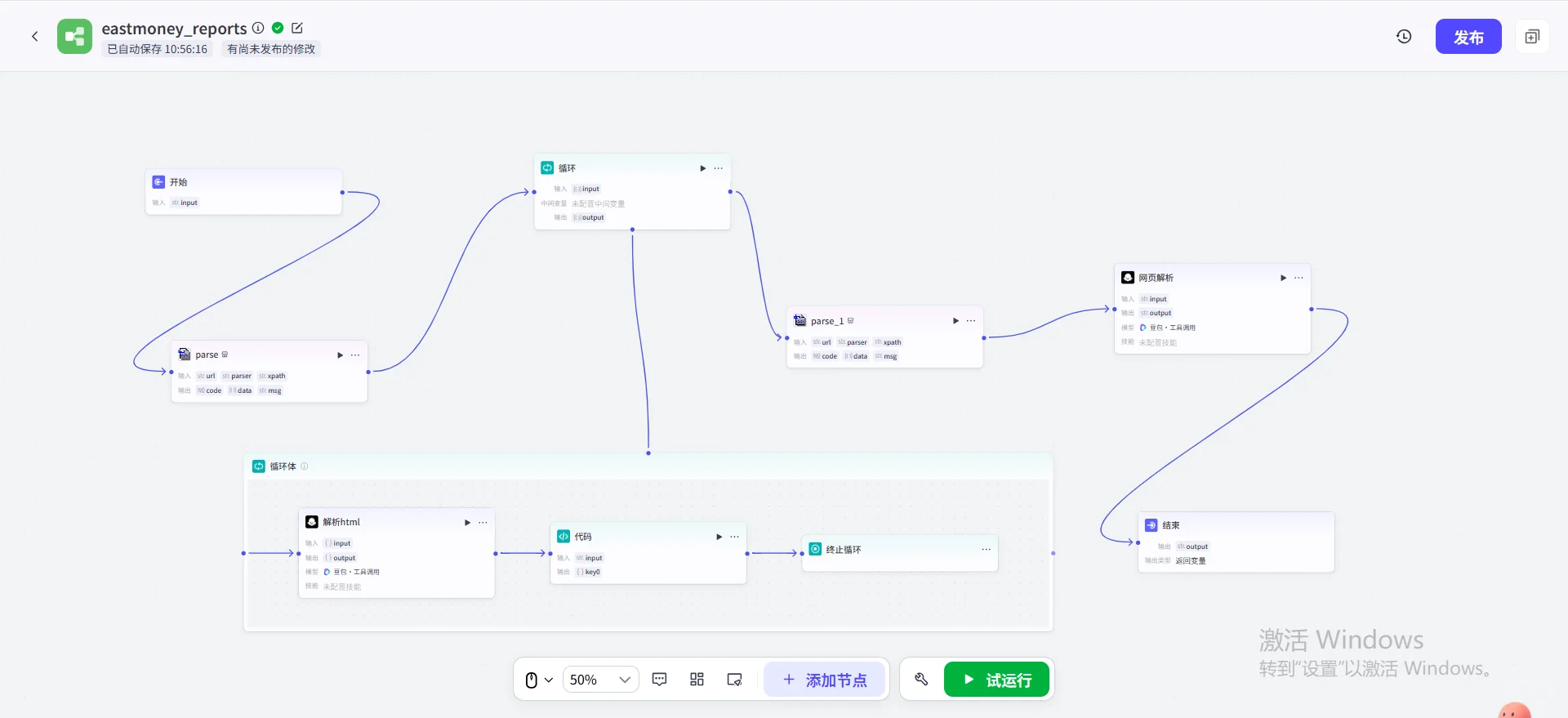Click the 终止循环 node title

[x=844, y=550]
